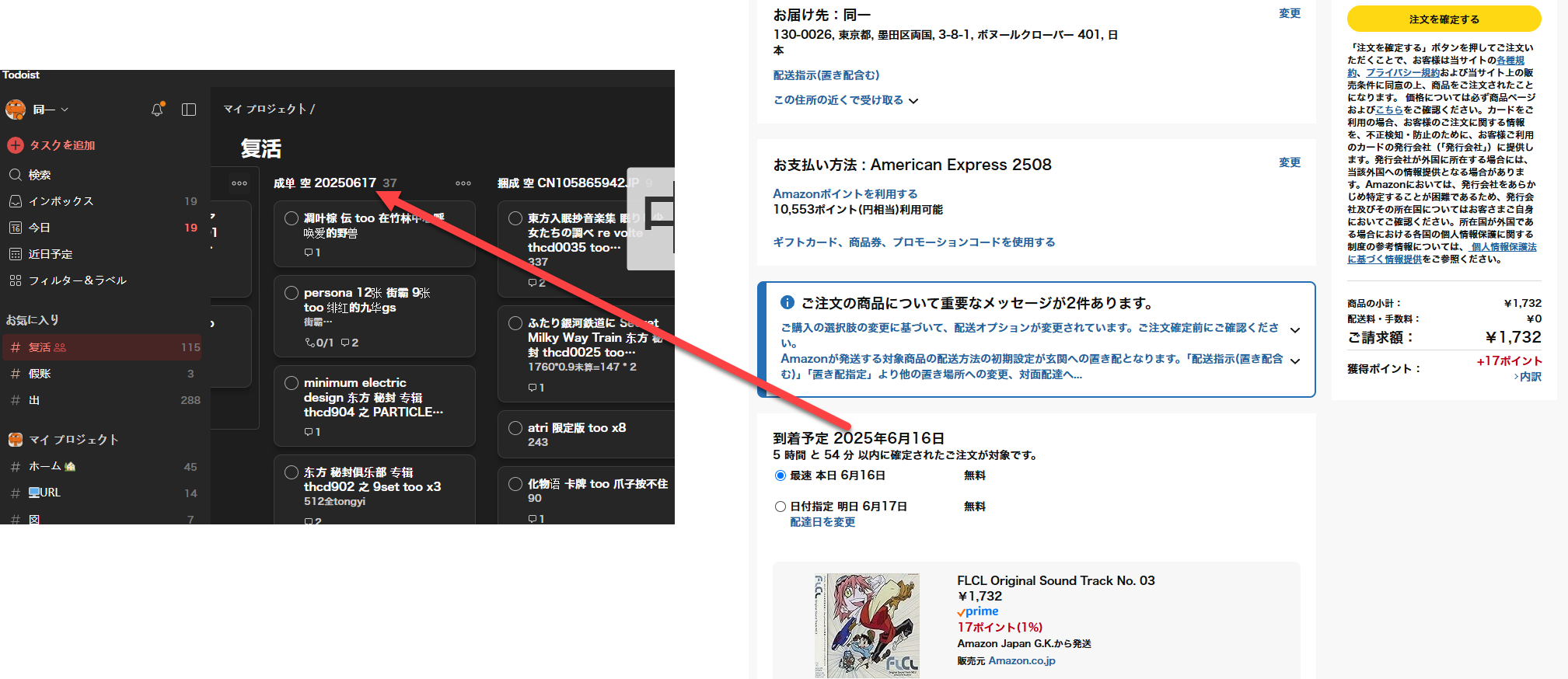This screenshot has width=1568, height=679.
Task: Mark 'atri 限定版 too x8' task complete
Action: (x=515, y=428)
